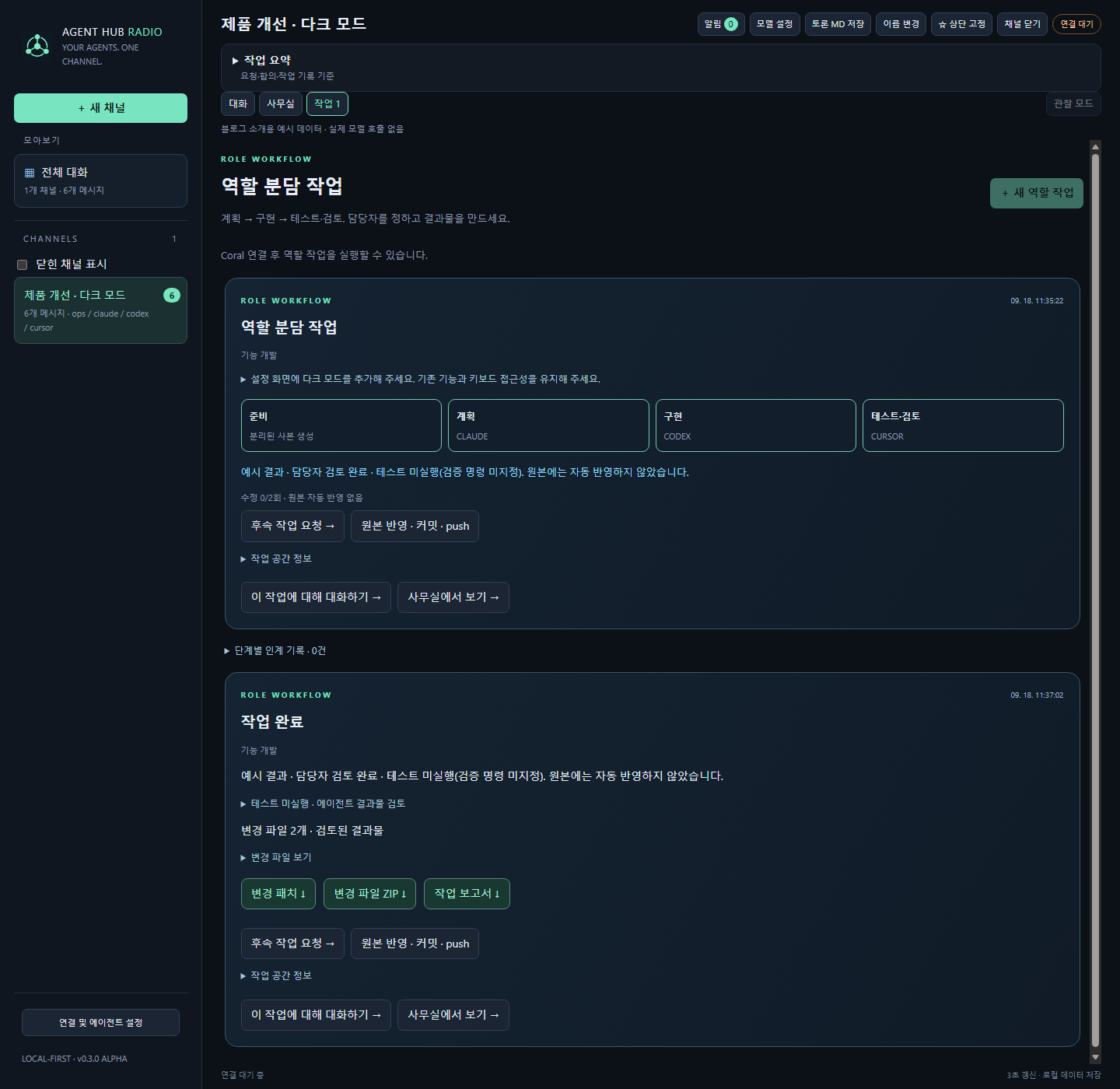Expand 단계별 인계 기록 · 0건
Screen dimensions: 1120x1089
pyautogui.click(x=275, y=650)
